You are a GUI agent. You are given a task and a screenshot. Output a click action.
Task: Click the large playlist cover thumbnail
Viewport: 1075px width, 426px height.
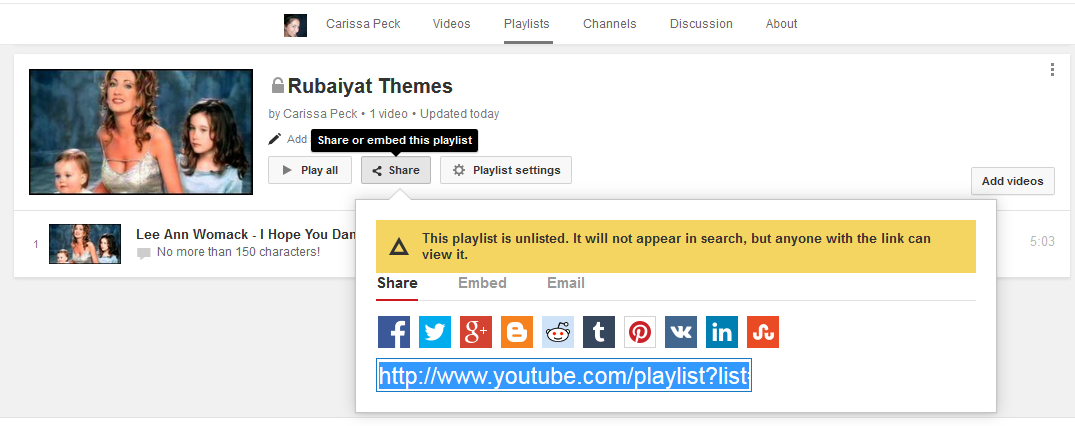(141, 132)
